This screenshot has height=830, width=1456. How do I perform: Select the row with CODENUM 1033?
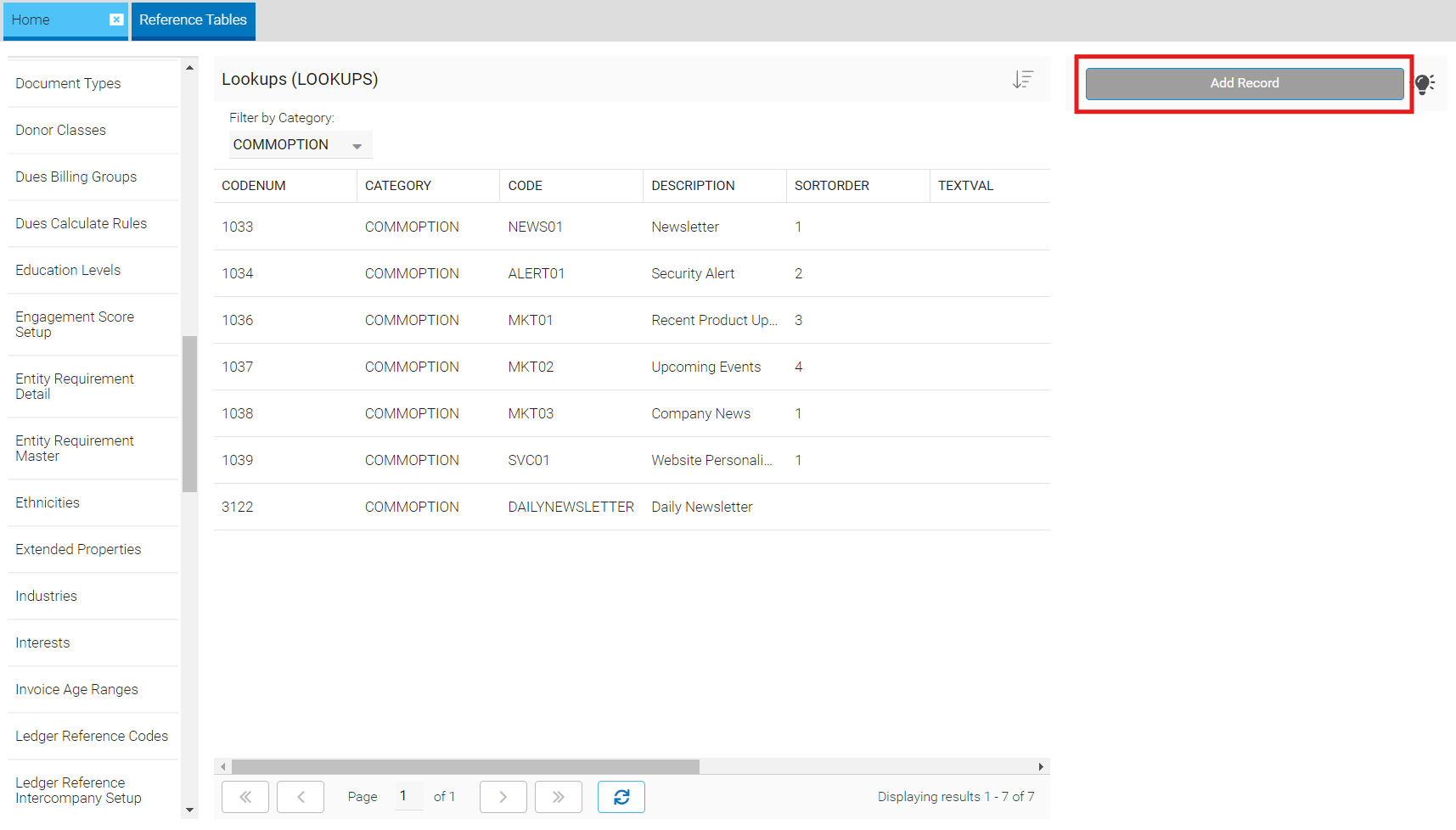pos(632,227)
